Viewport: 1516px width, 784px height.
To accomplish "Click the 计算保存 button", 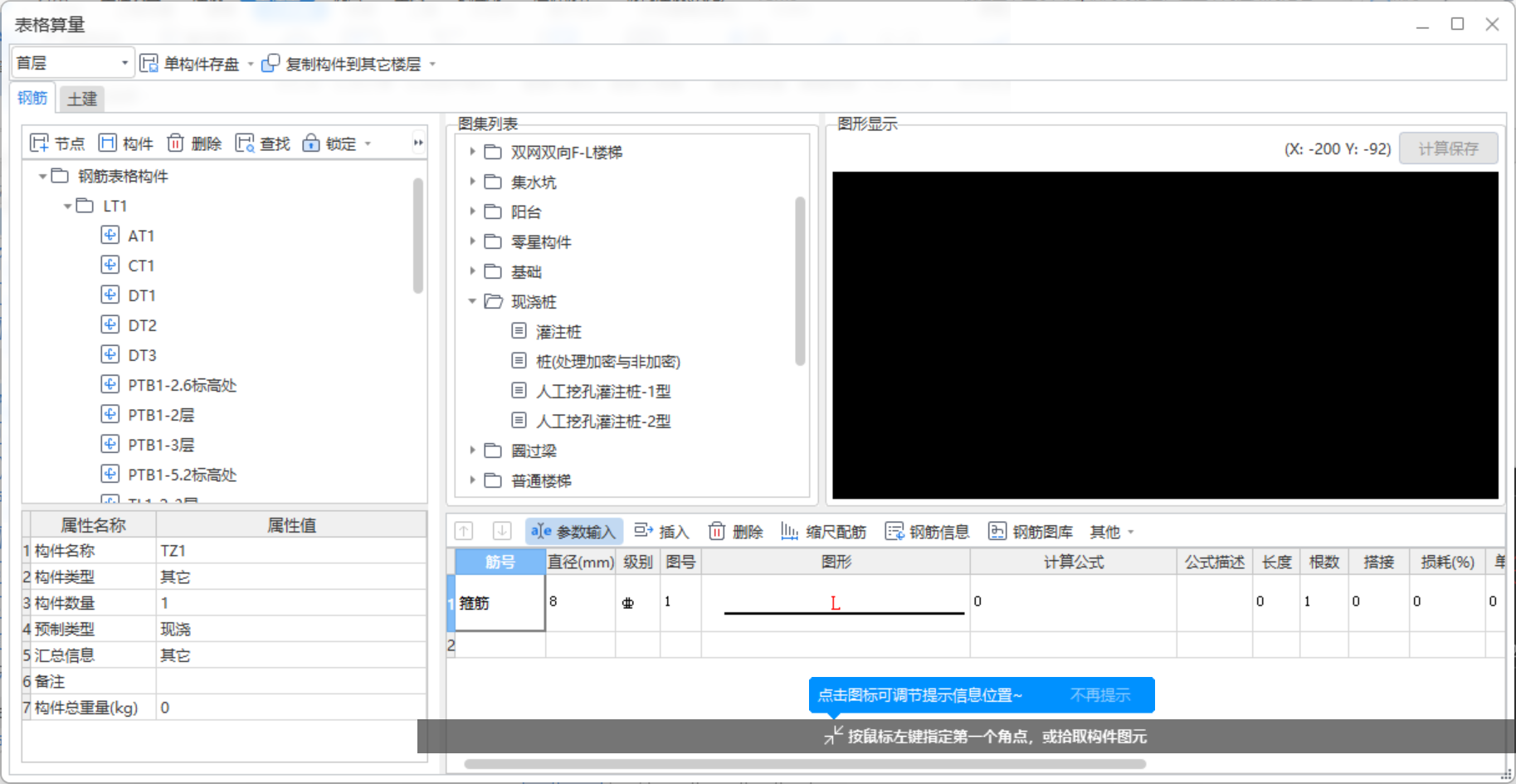I will tap(1449, 149).
